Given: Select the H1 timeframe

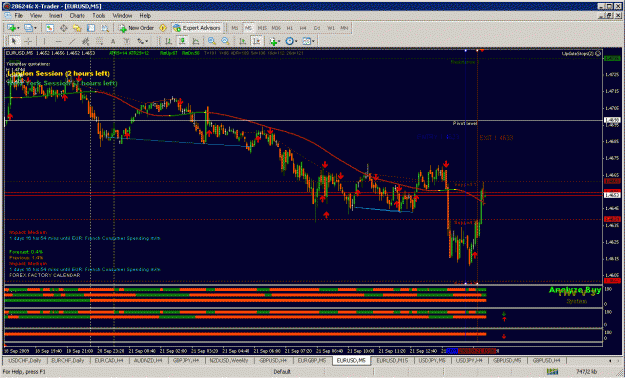Looking at the screenshot, I should point(289,28).
